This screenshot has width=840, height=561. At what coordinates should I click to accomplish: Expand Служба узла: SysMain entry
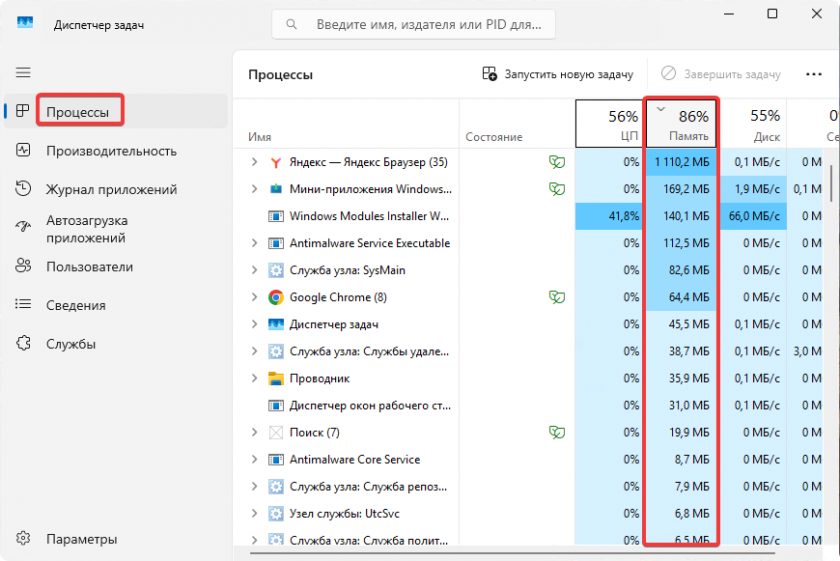pos(254,270)
